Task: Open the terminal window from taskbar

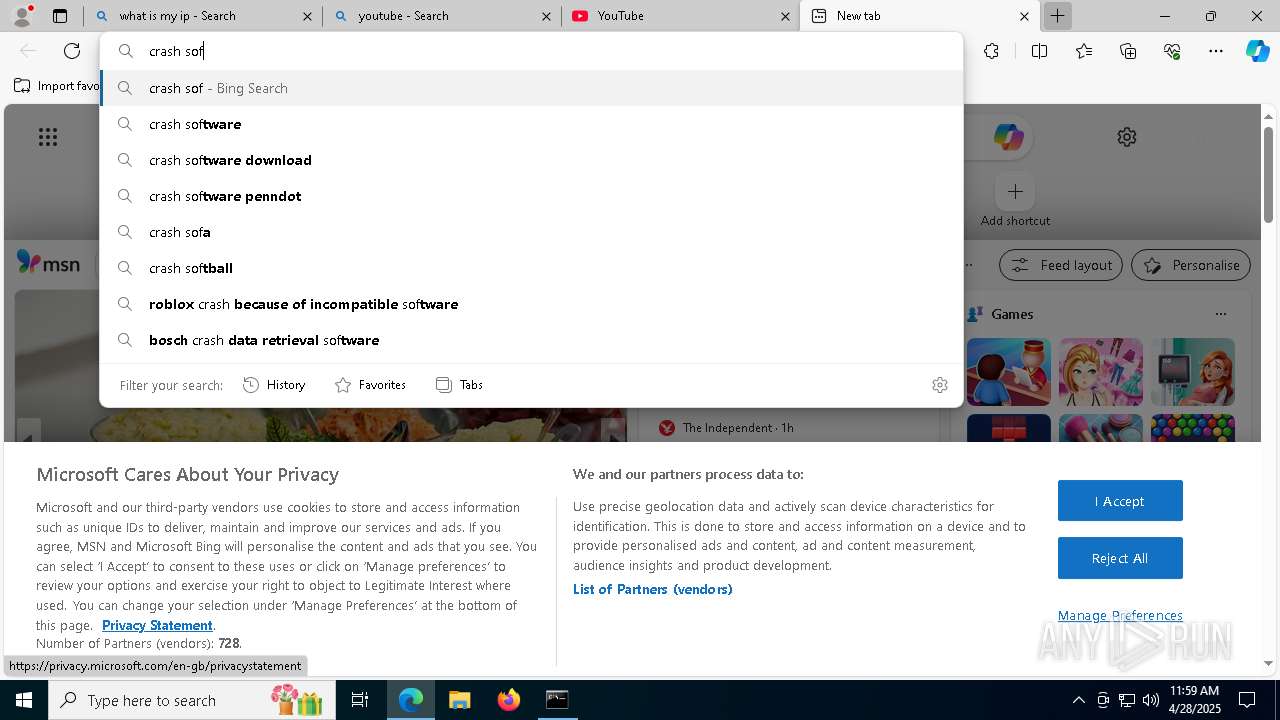Action: 557,700
